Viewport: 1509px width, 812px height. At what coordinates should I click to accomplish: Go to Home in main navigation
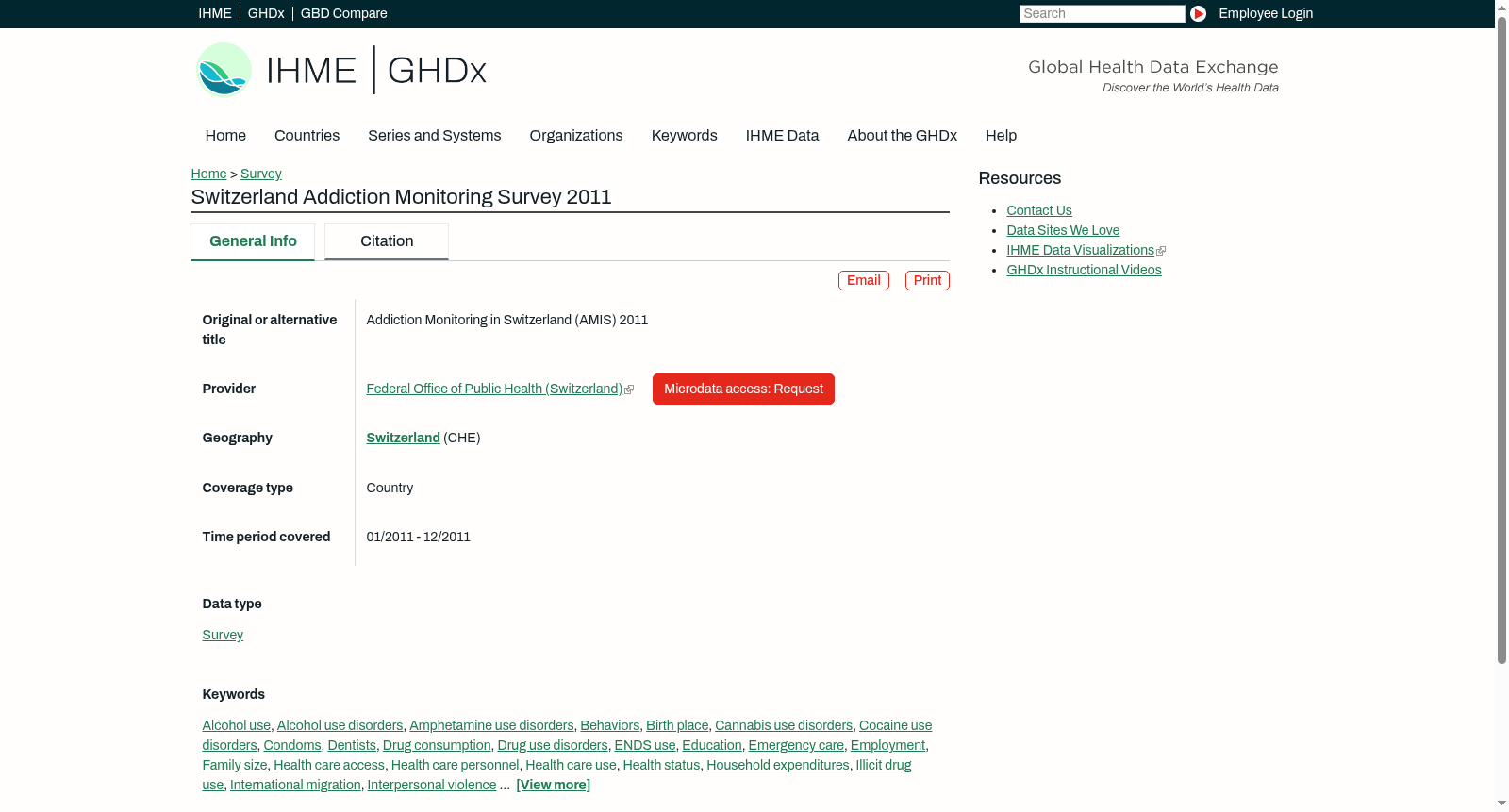click(225, 136)
